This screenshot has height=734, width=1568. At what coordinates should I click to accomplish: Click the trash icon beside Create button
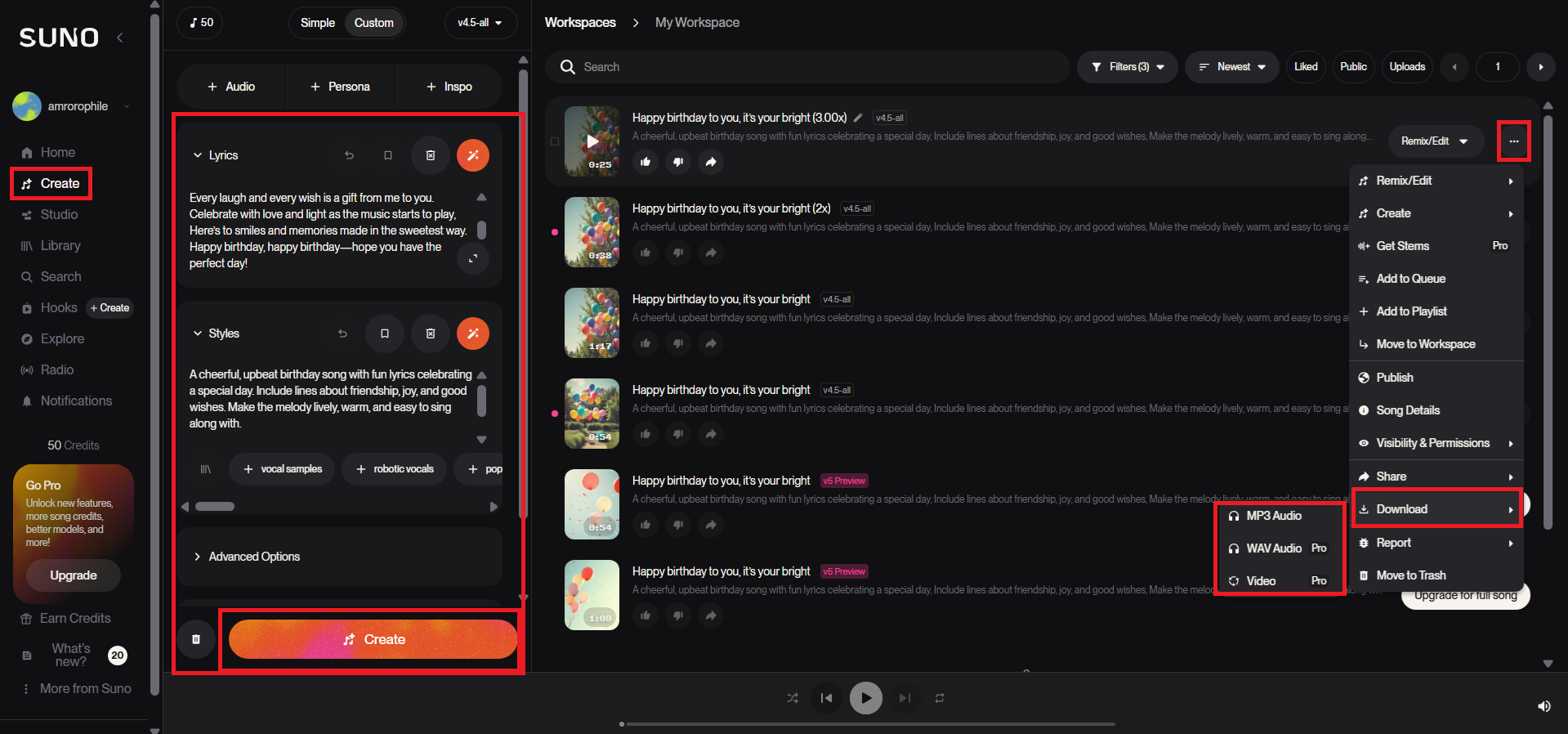[x=196, y=639]
